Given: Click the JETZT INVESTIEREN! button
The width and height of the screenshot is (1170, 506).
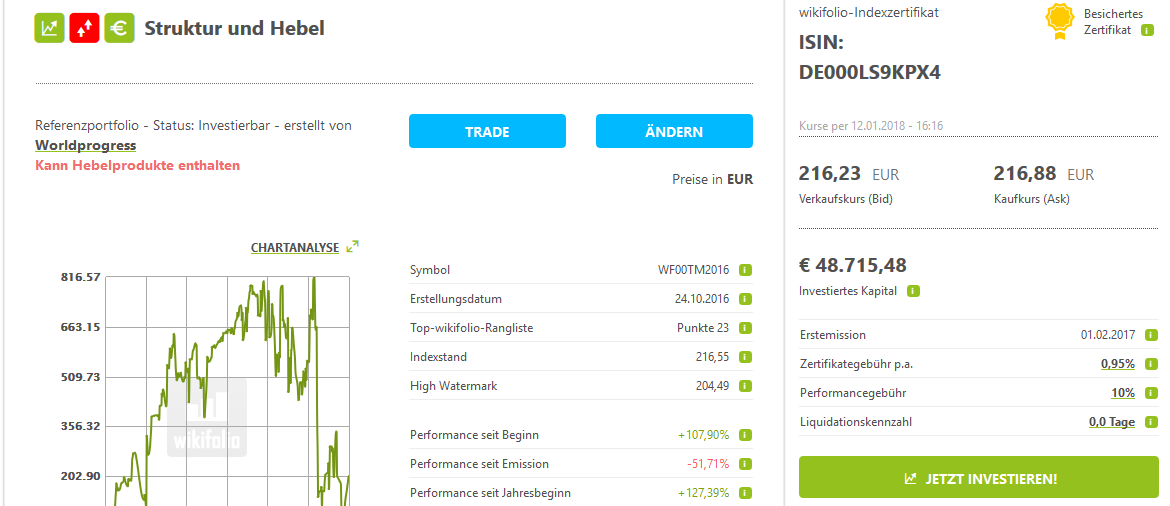Looking at the screenshot, I should coord(979,478).
